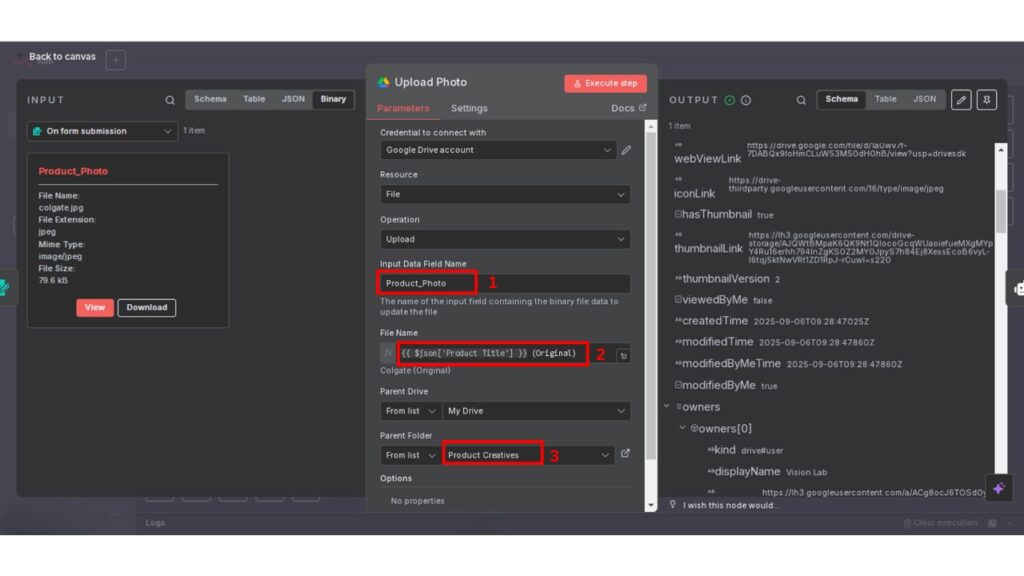
Task: Click the search icon in the INPUT panel
Action: click(x=170, y=100)
